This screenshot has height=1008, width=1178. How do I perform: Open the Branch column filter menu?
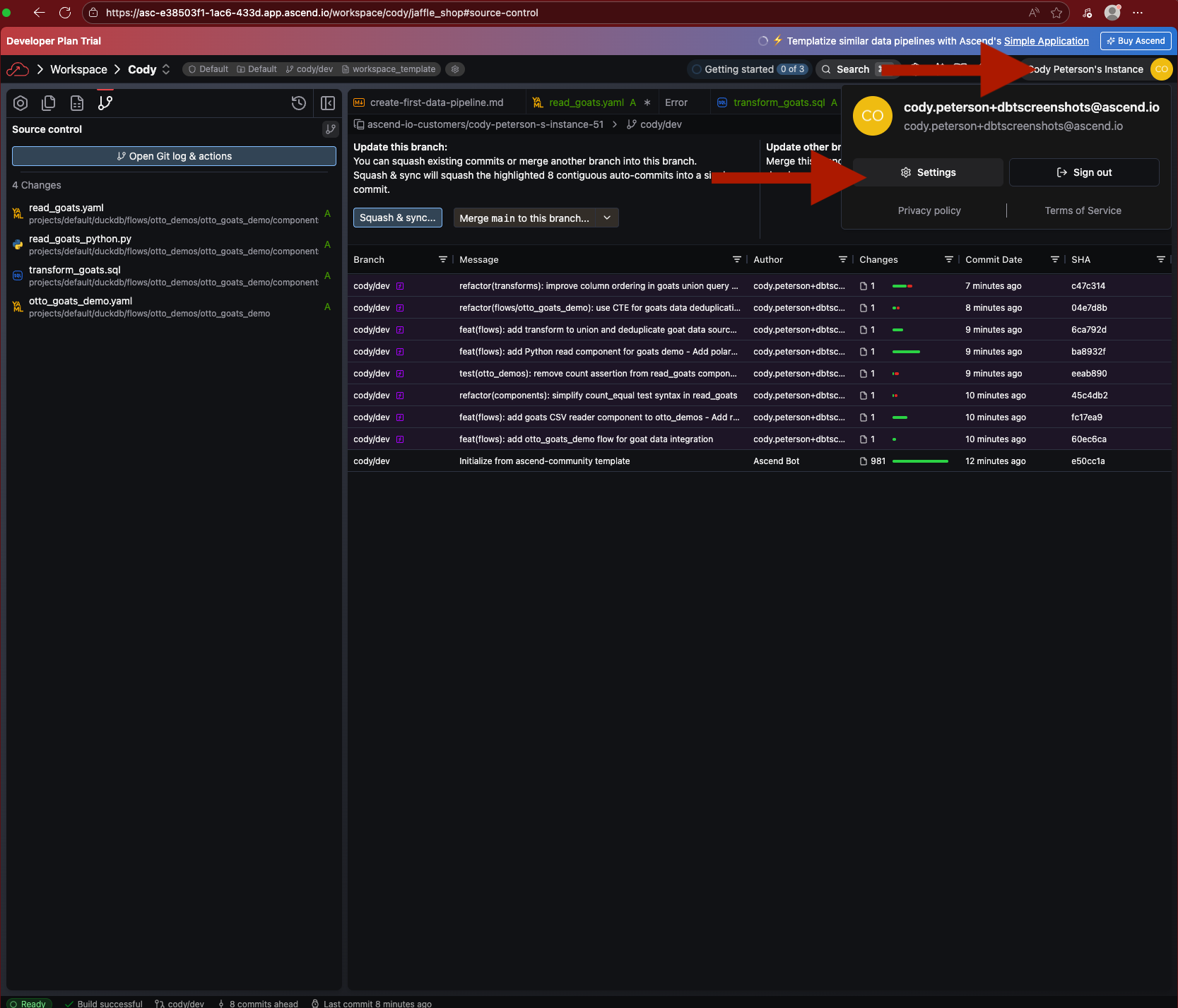tap(443, 260)
